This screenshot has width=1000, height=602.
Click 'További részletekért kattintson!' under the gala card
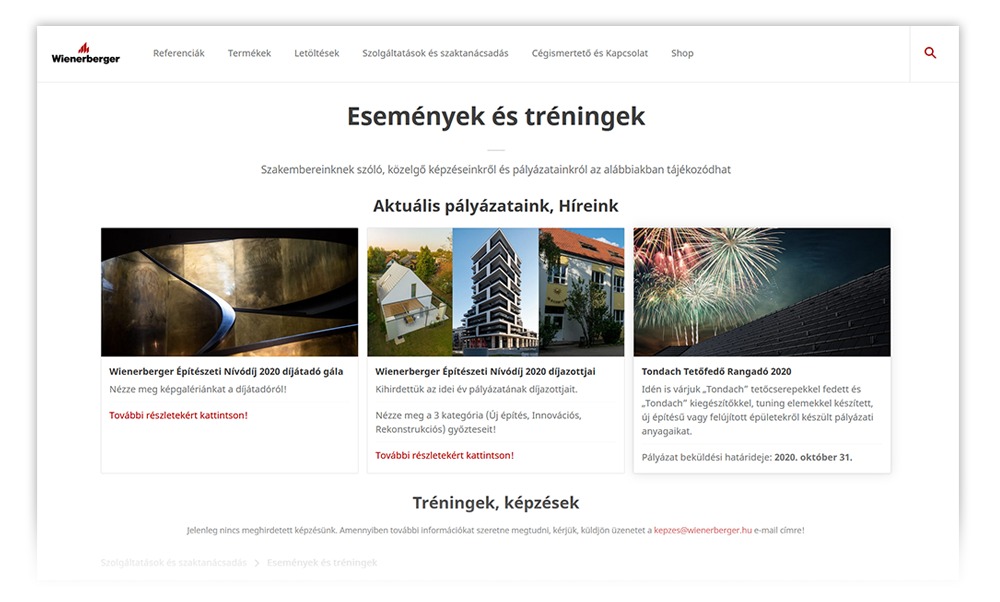pos(179,415)
